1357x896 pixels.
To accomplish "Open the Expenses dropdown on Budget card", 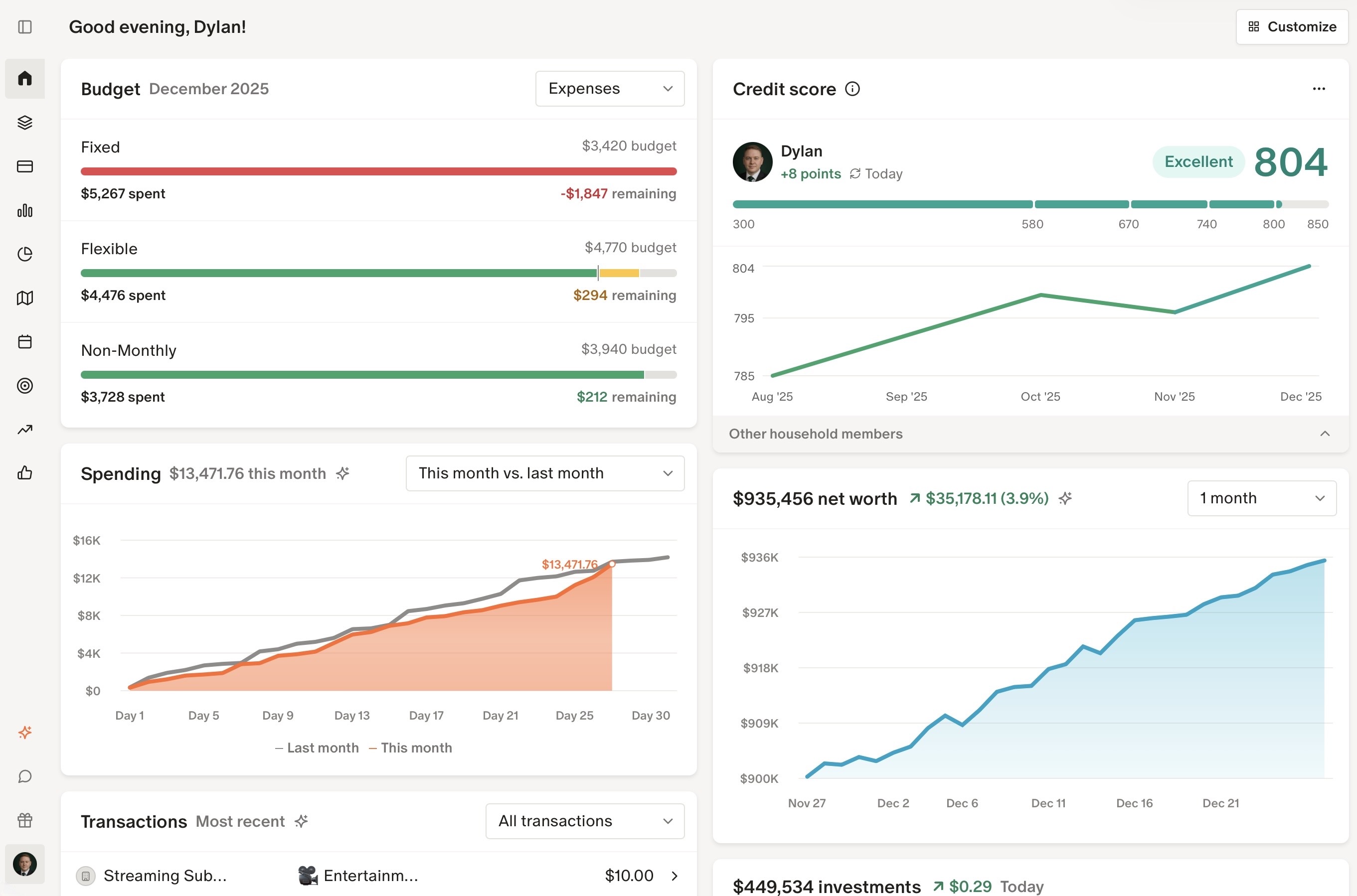I will pos(609,89).
